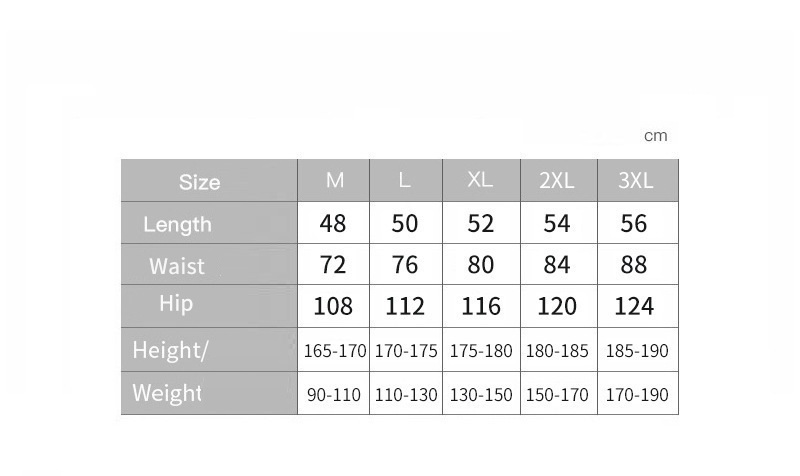Select the hip value 124 cell
The height and width of the screenshot is (476, 800).
tap(634, 306)
